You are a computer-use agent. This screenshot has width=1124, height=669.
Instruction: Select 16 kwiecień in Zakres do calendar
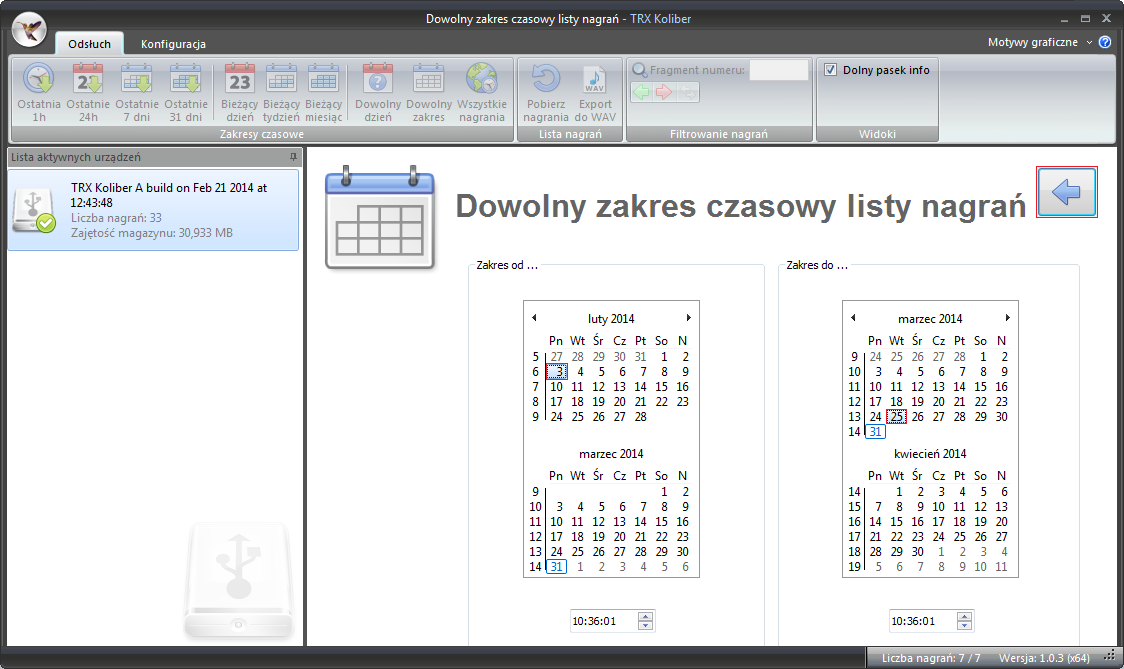918,522
